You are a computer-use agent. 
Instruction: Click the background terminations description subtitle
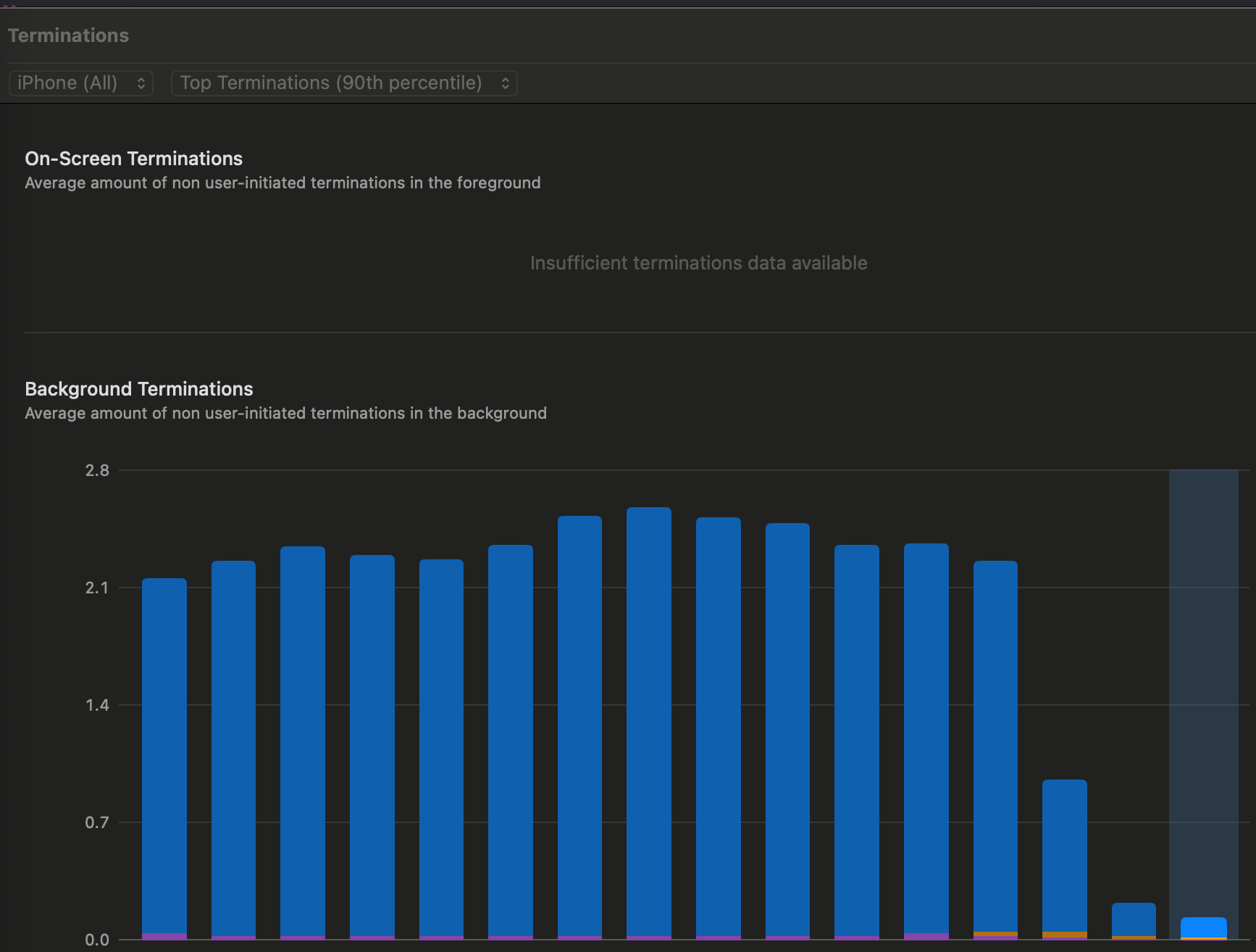(285, 413)
